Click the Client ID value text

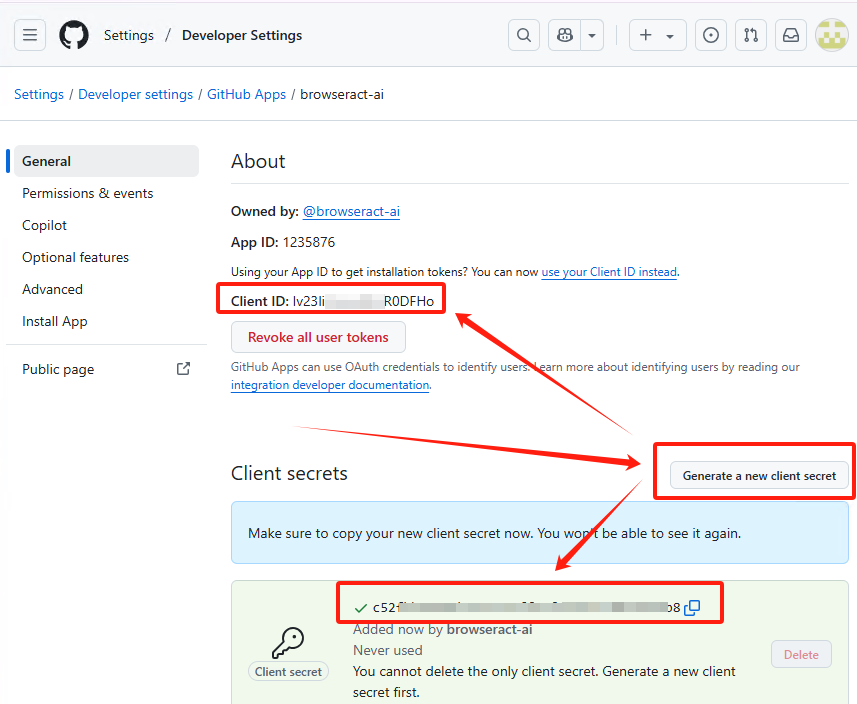point(363,301)
